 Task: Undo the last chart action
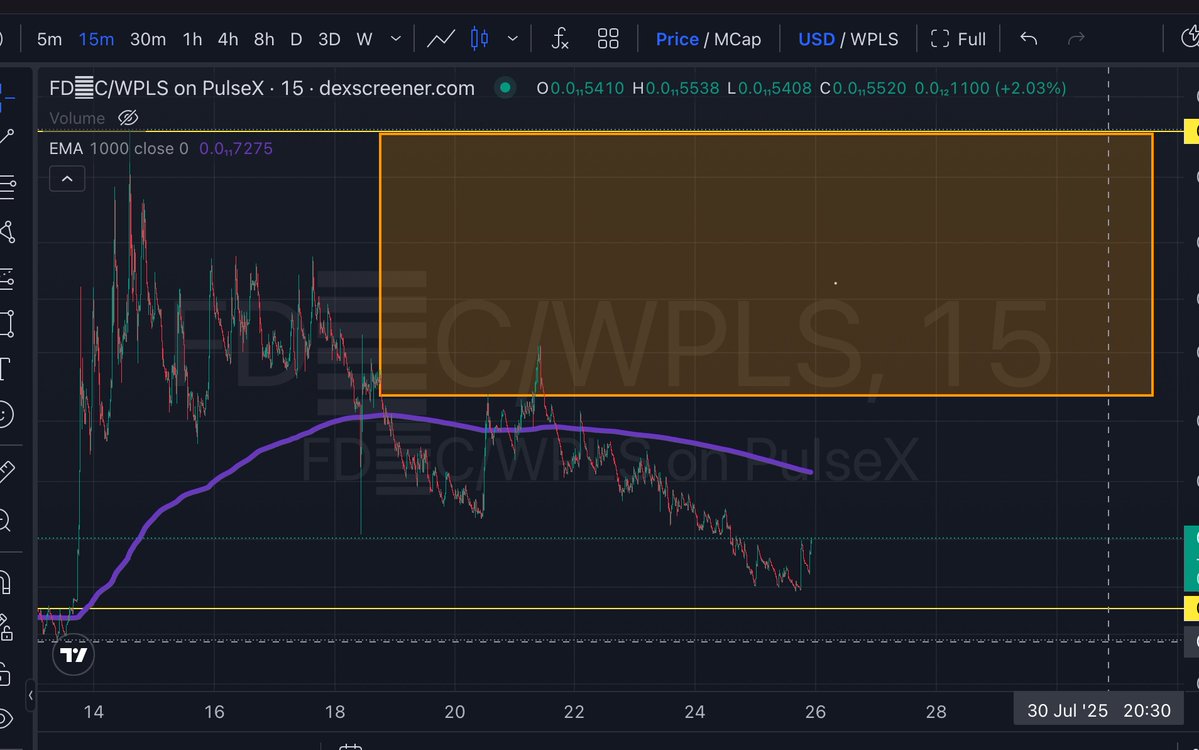click(x=1028, y=38)
